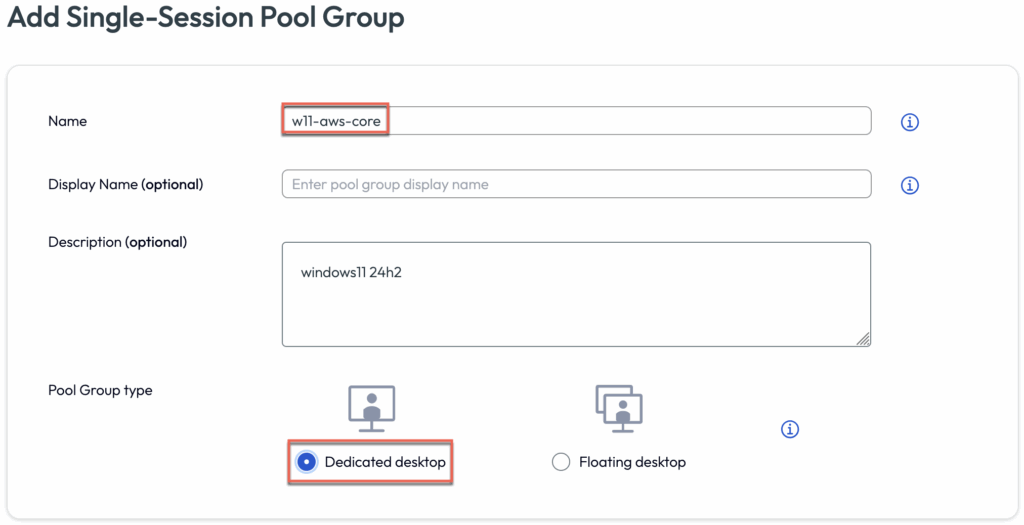Select the Dedicated desktop radio button

tap(307, 462)
